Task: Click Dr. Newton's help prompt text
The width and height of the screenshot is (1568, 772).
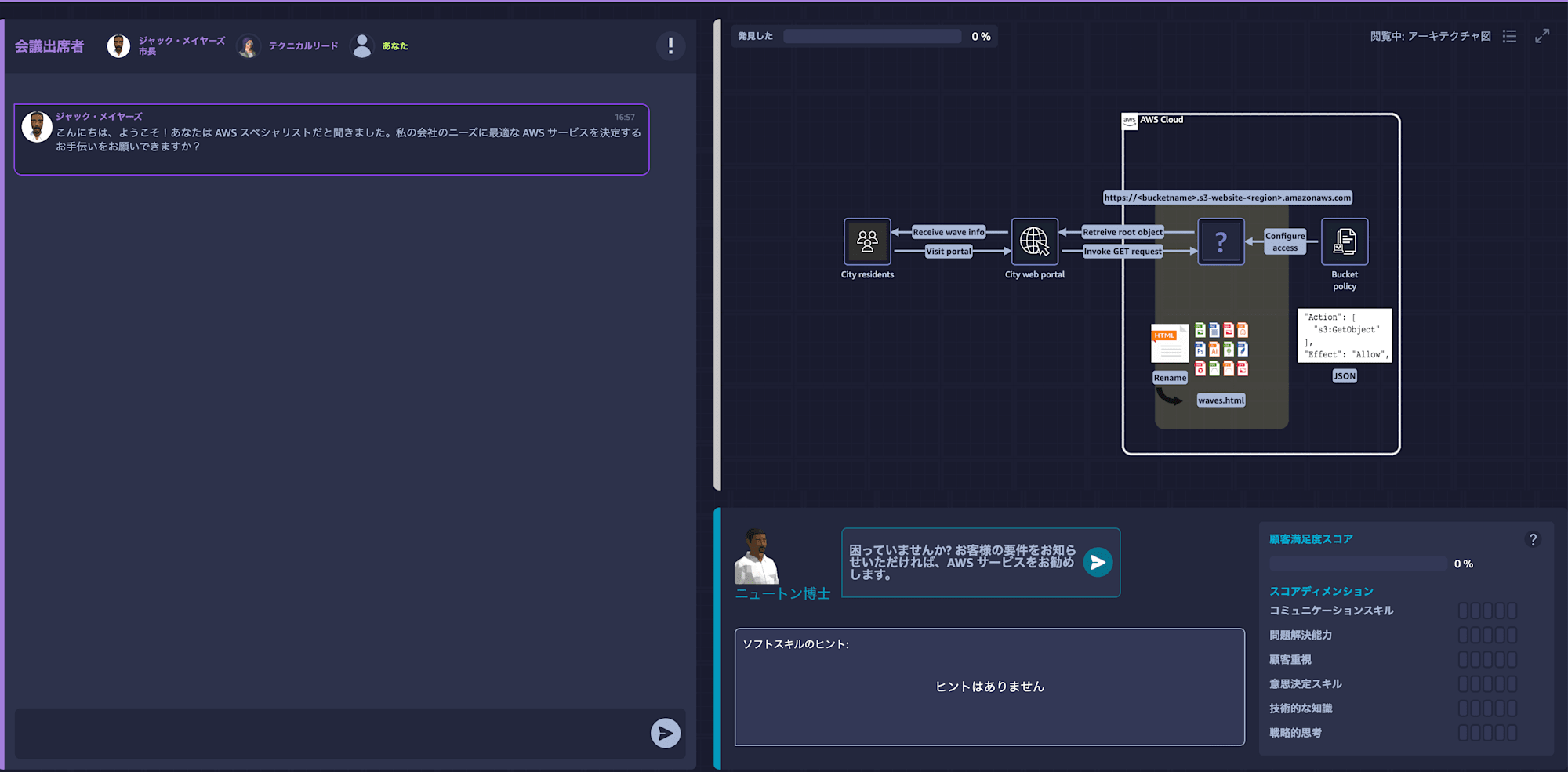Action: click(962, 562)
